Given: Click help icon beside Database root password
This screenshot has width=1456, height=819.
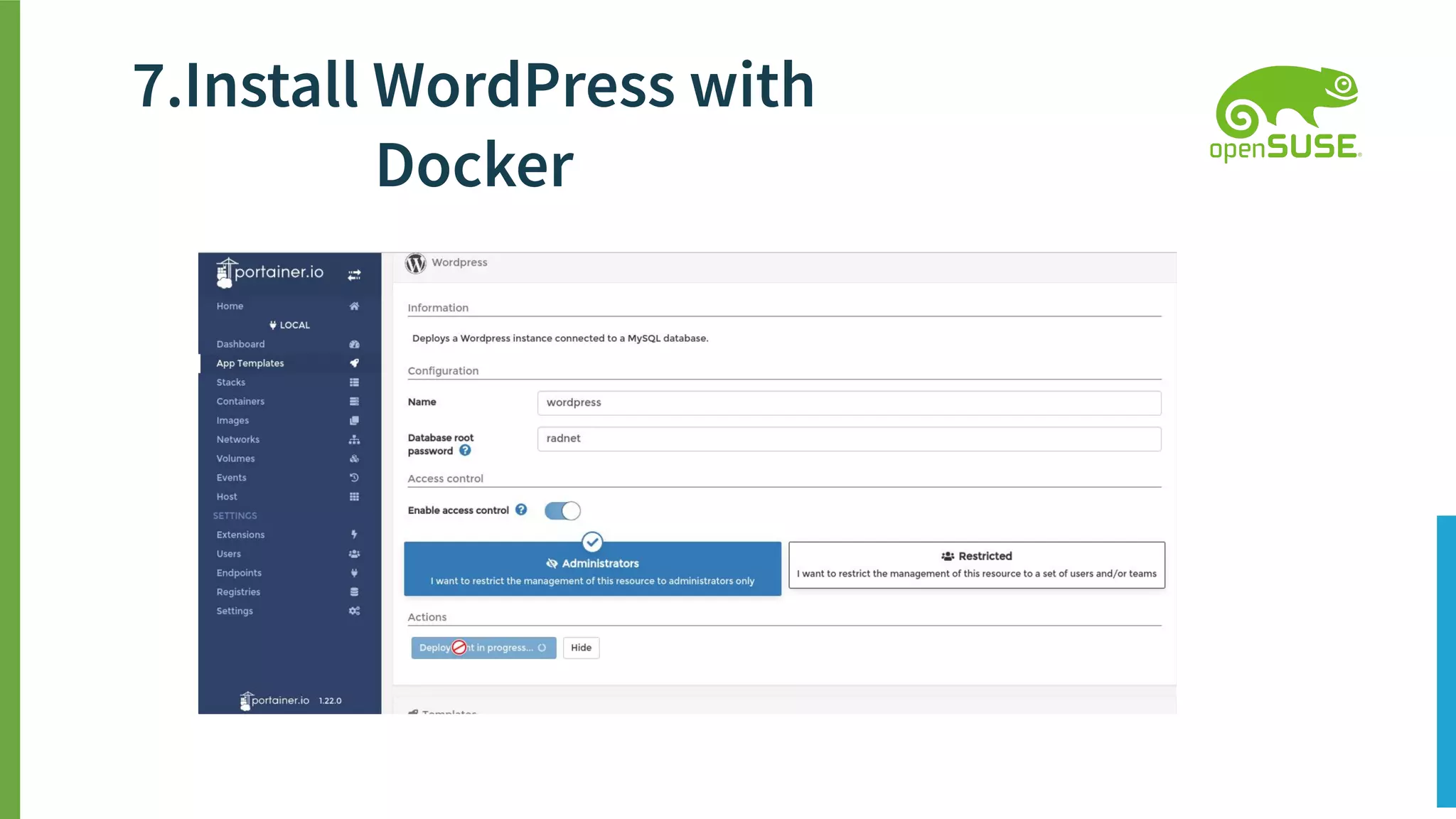Looking at the screenshot, I should [x=465, y=450].
